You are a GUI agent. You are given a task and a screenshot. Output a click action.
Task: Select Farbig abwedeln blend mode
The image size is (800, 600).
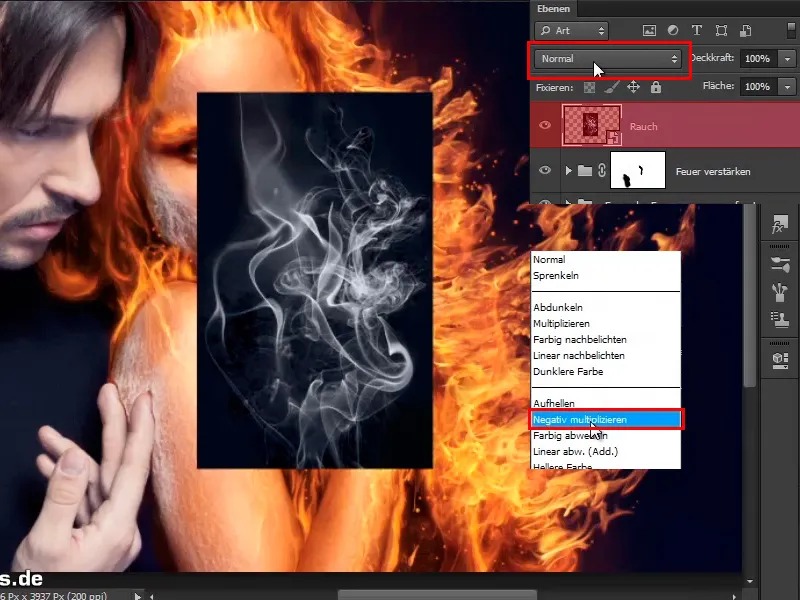pyautogui.click(x=606, y=436)
